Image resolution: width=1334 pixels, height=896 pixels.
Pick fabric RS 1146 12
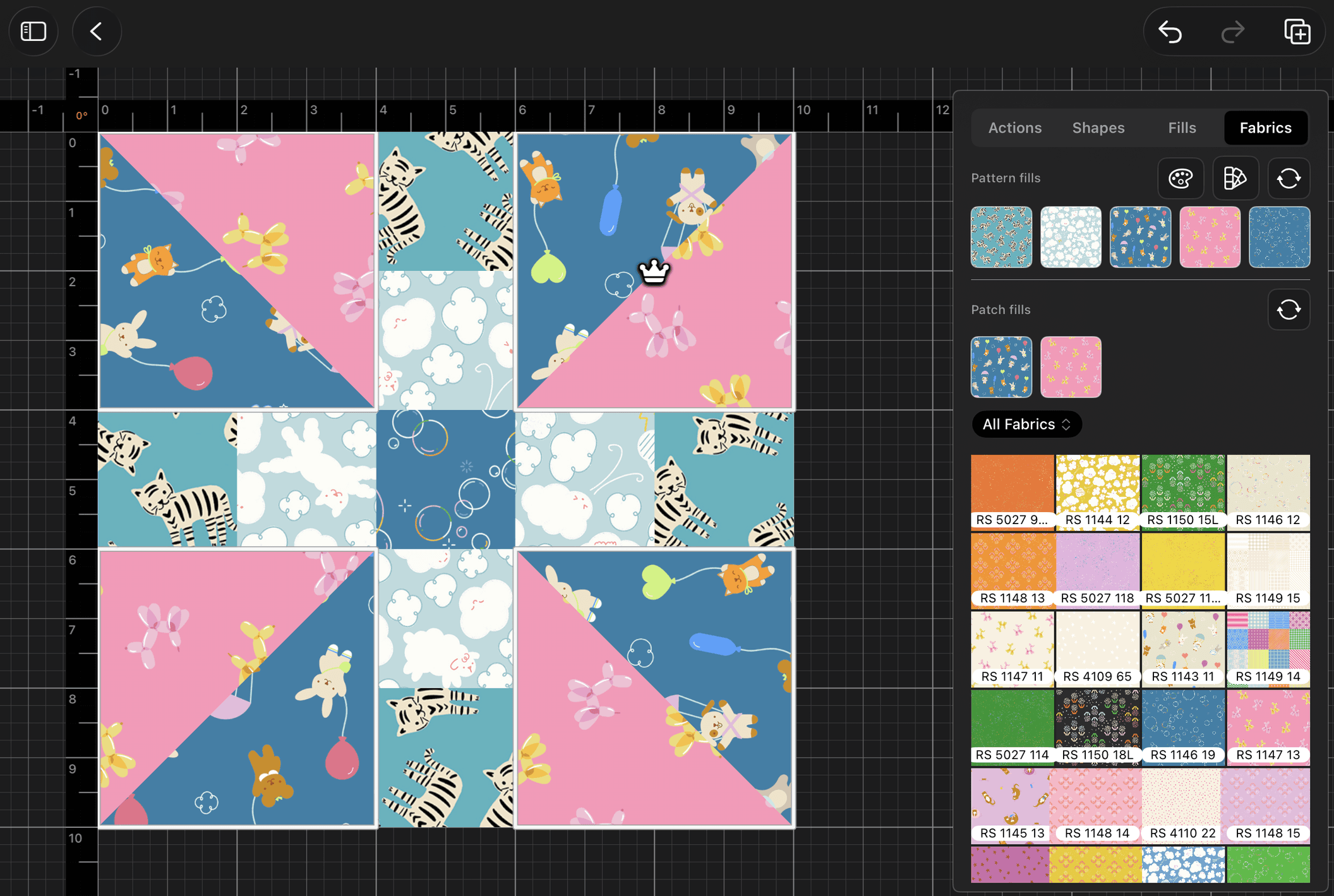click(1268, 492)
